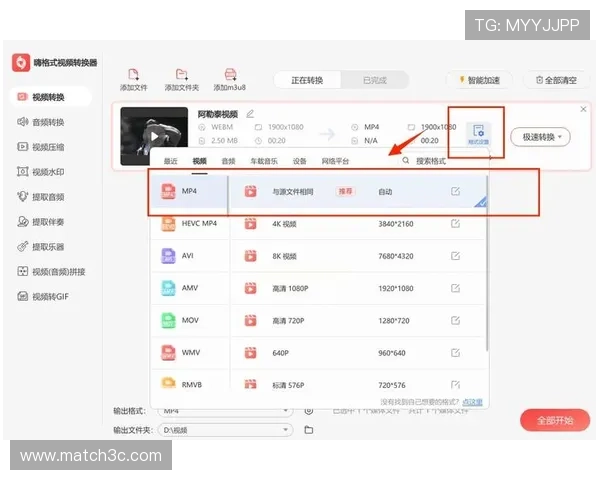Screen dimensions: 600x480
Task: Switch to the 正在转换 tab
Action: coord(307,80)
